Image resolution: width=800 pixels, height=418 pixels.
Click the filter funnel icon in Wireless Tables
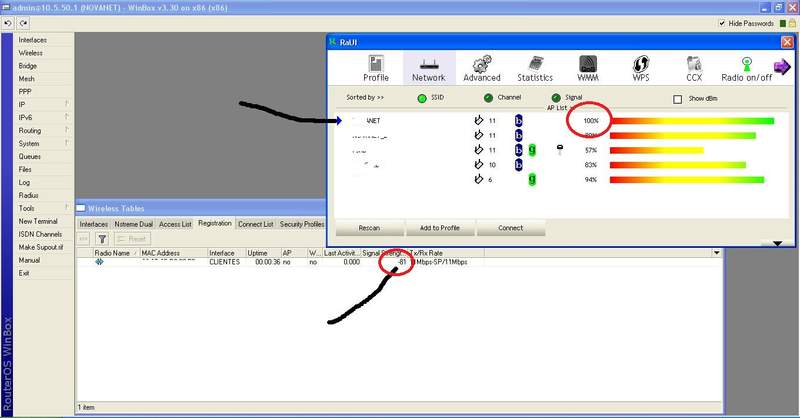pos(102,238)
